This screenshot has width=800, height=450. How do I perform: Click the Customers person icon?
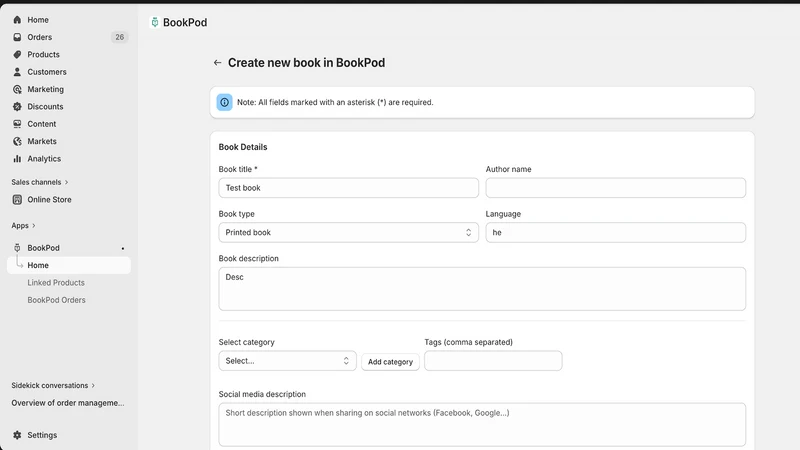17,72
